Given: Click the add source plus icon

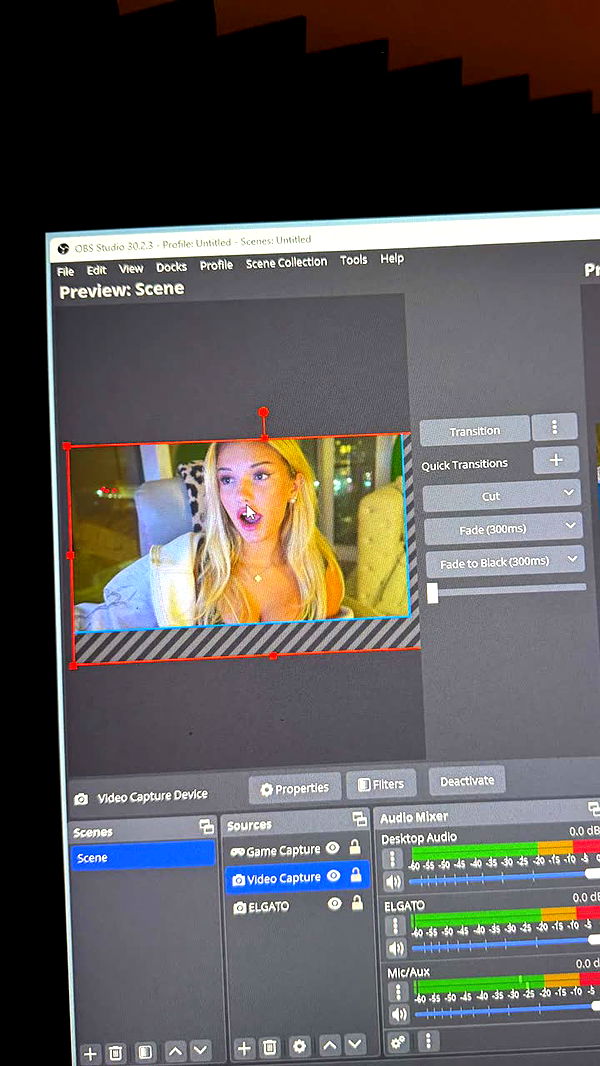Looking at the screenshot, I should pyautogui.click(x=243, y=1048).
